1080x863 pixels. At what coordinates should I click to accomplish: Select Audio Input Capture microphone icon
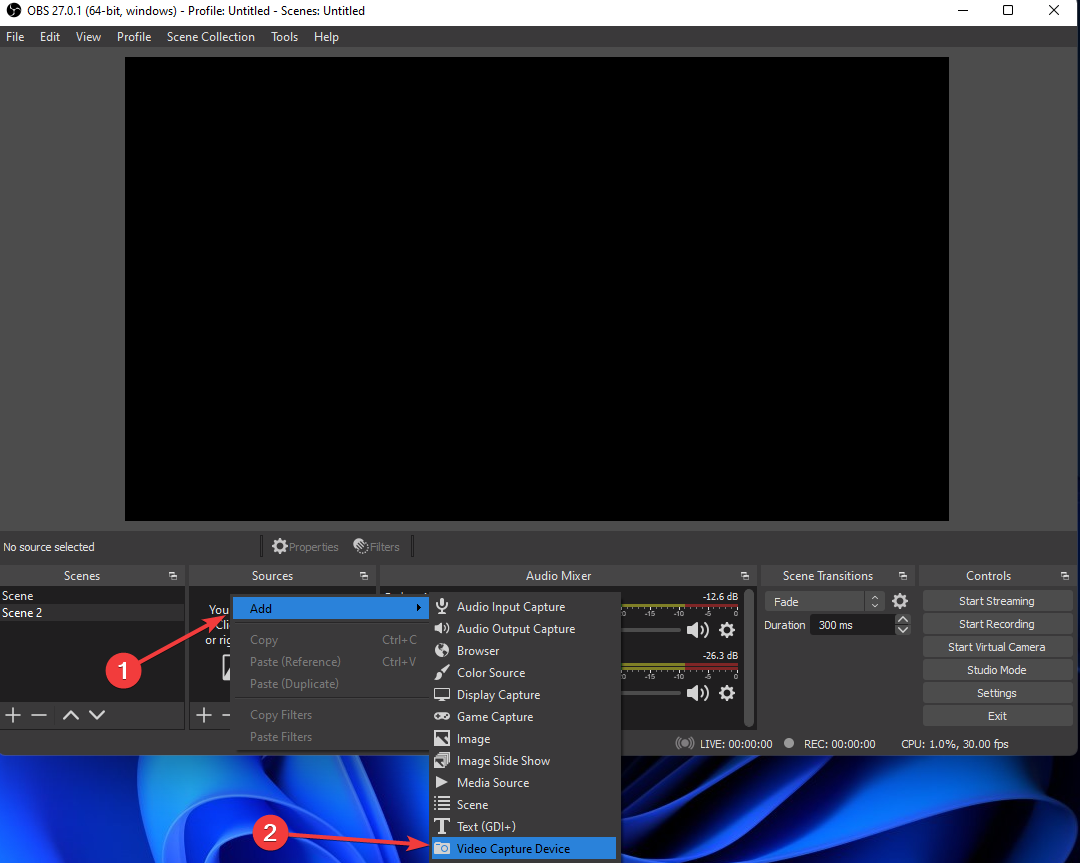pos(442,607)
